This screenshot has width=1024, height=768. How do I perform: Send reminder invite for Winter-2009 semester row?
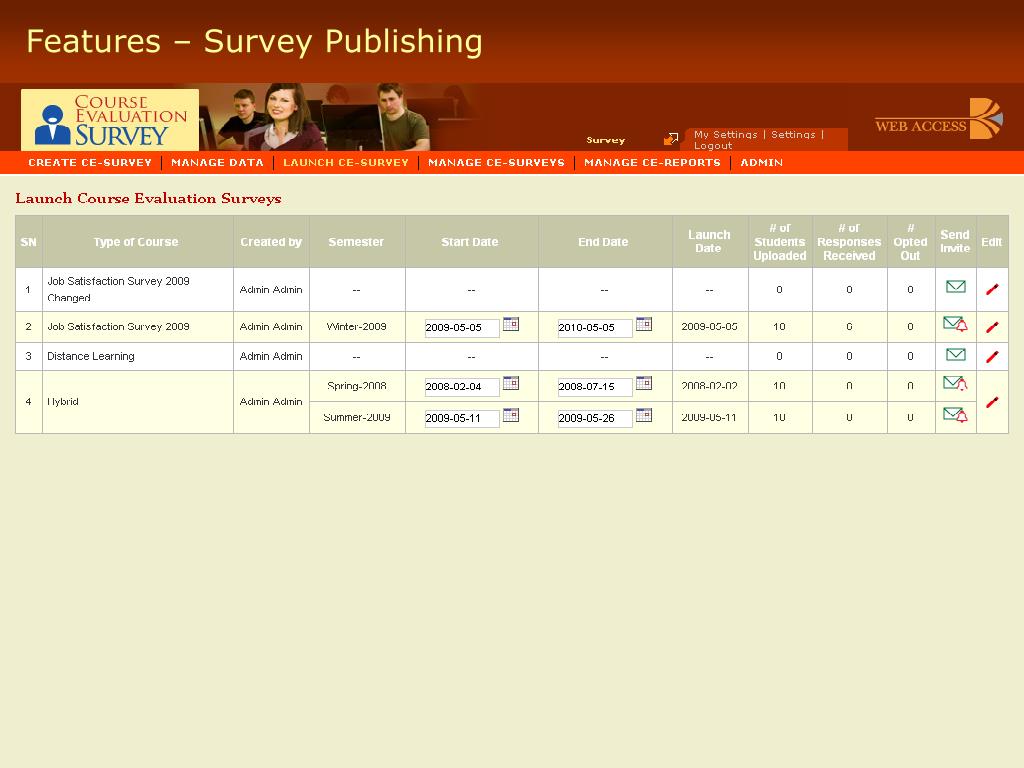(x=955, y=323)
